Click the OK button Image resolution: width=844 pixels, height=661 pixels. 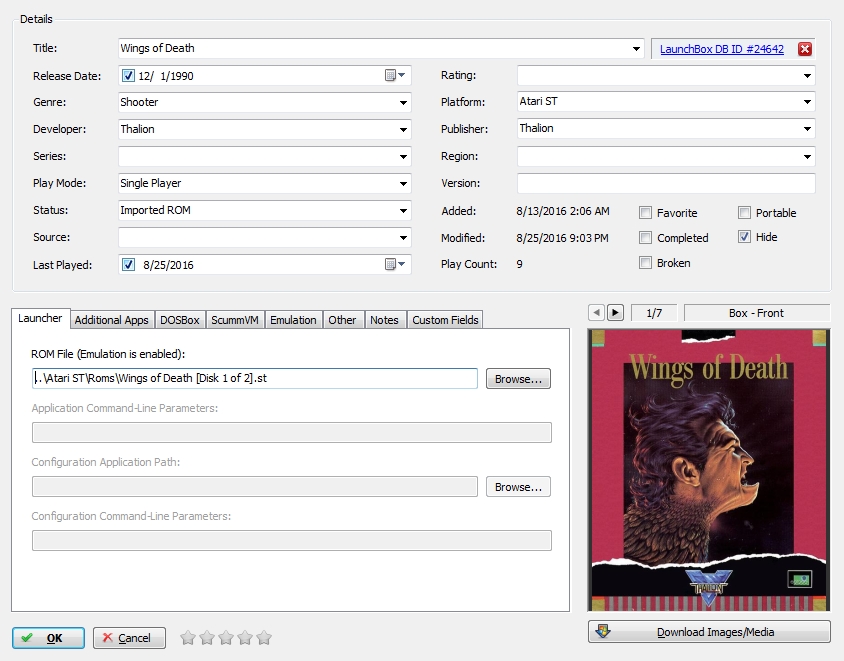pyautogui.click(x=48, y=638)
